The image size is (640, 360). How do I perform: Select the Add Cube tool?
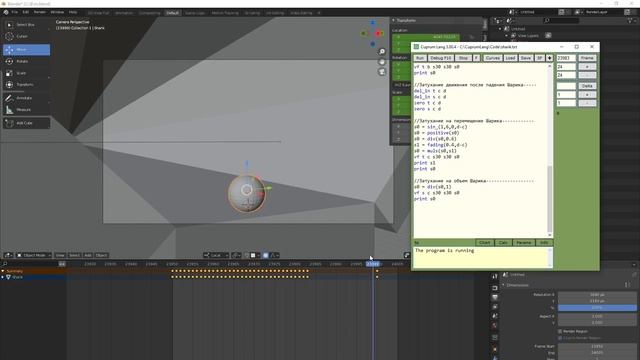[x=26, y=123]
